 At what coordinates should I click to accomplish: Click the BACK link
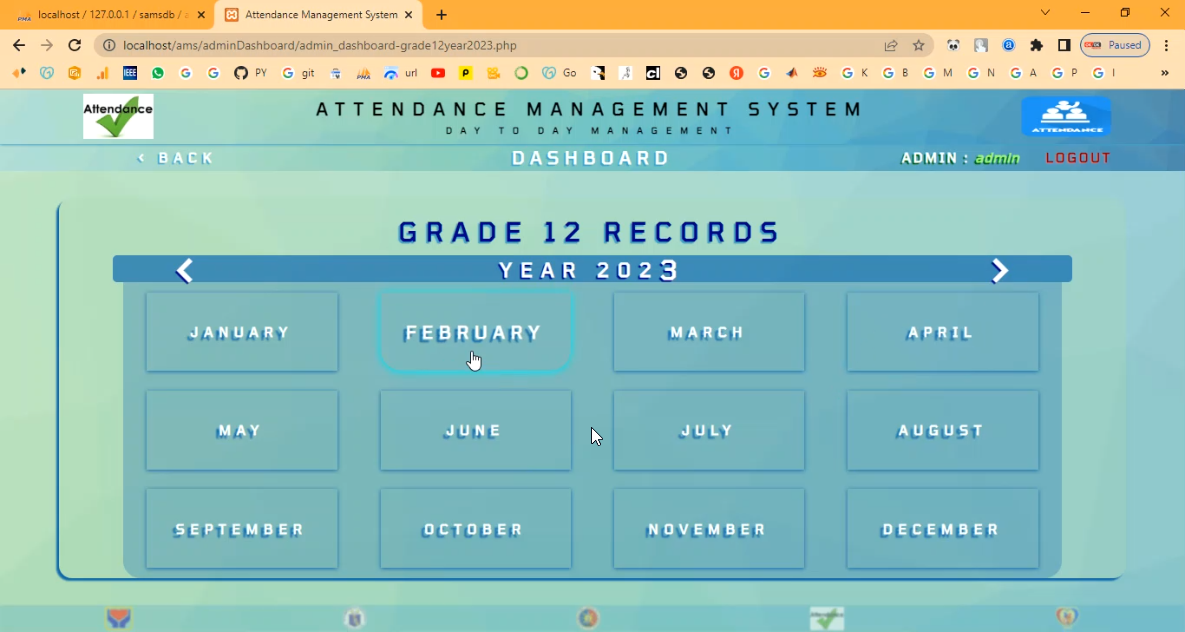tap(176, 158)
